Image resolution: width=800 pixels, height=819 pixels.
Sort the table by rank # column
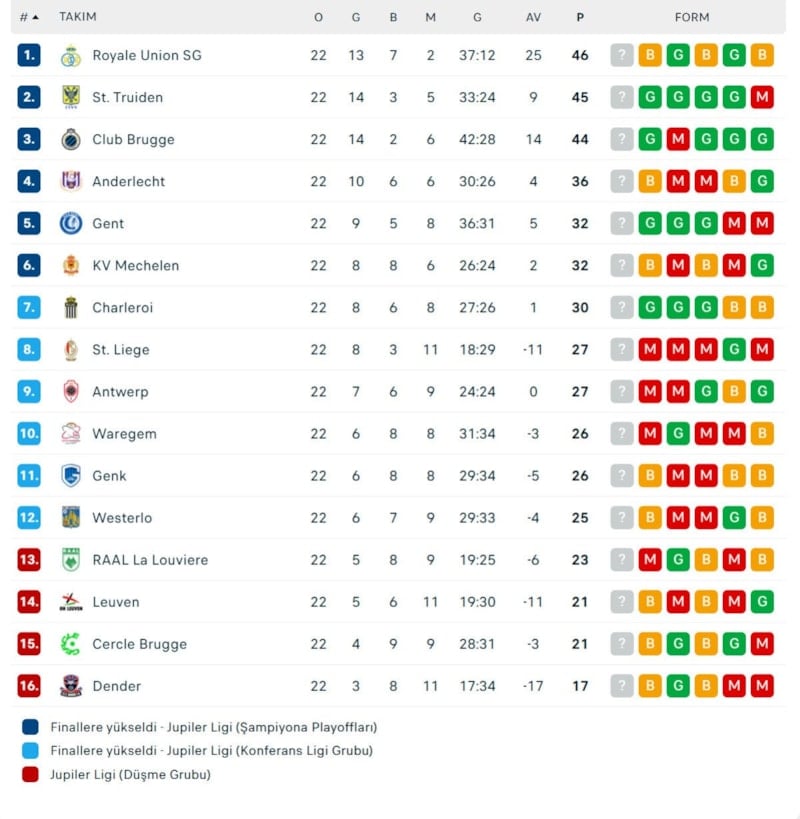coord(29,17)
